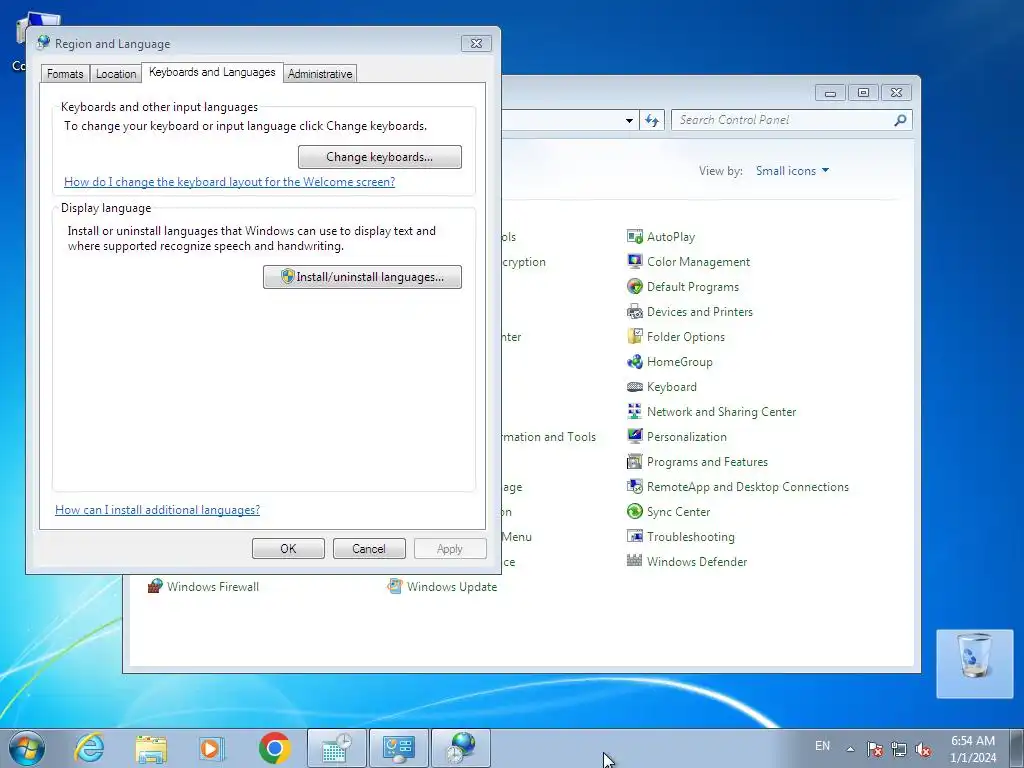
Task: Expand the address bar history dropdown arrow
Action: [x=629, y=120]
